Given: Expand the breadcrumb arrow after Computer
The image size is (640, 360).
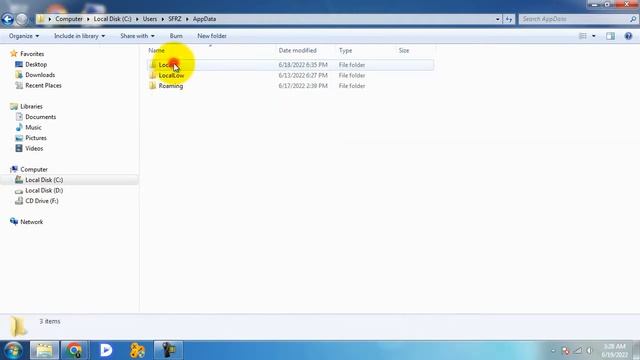Looking at the screenshot, I should 88,19.
